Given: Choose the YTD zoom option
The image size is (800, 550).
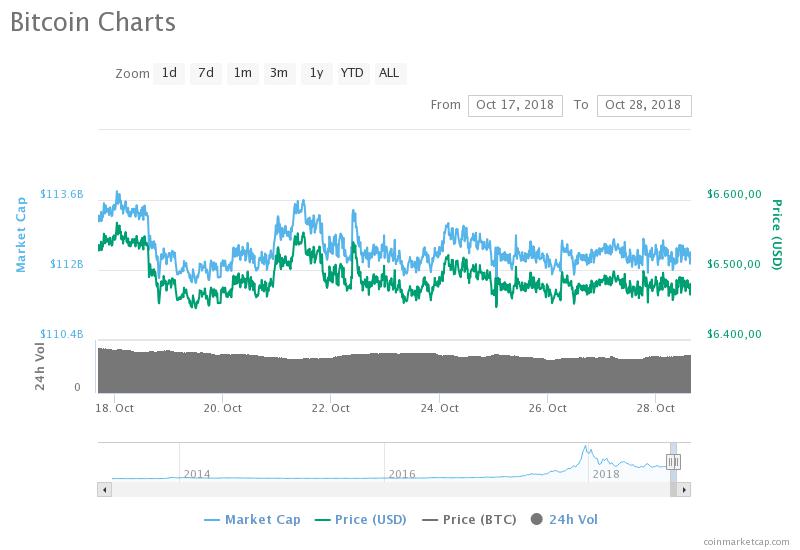Looking at the screenshot, I should (353, 73).
